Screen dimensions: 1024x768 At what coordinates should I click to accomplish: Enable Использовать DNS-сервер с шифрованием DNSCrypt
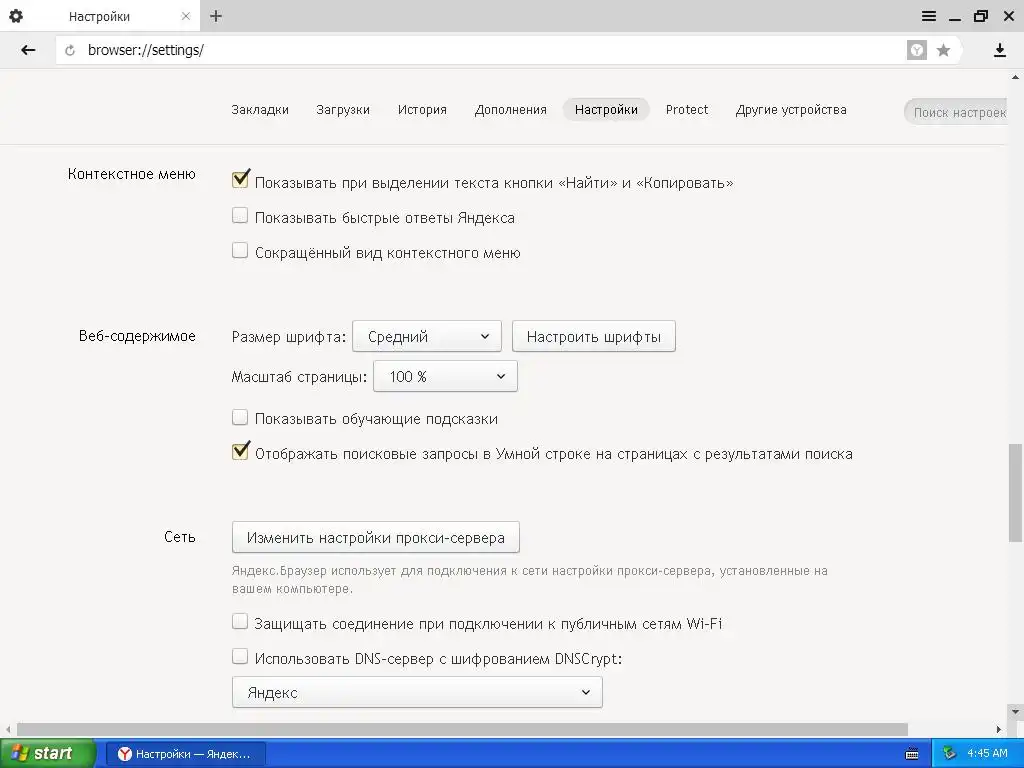point(240,656)
